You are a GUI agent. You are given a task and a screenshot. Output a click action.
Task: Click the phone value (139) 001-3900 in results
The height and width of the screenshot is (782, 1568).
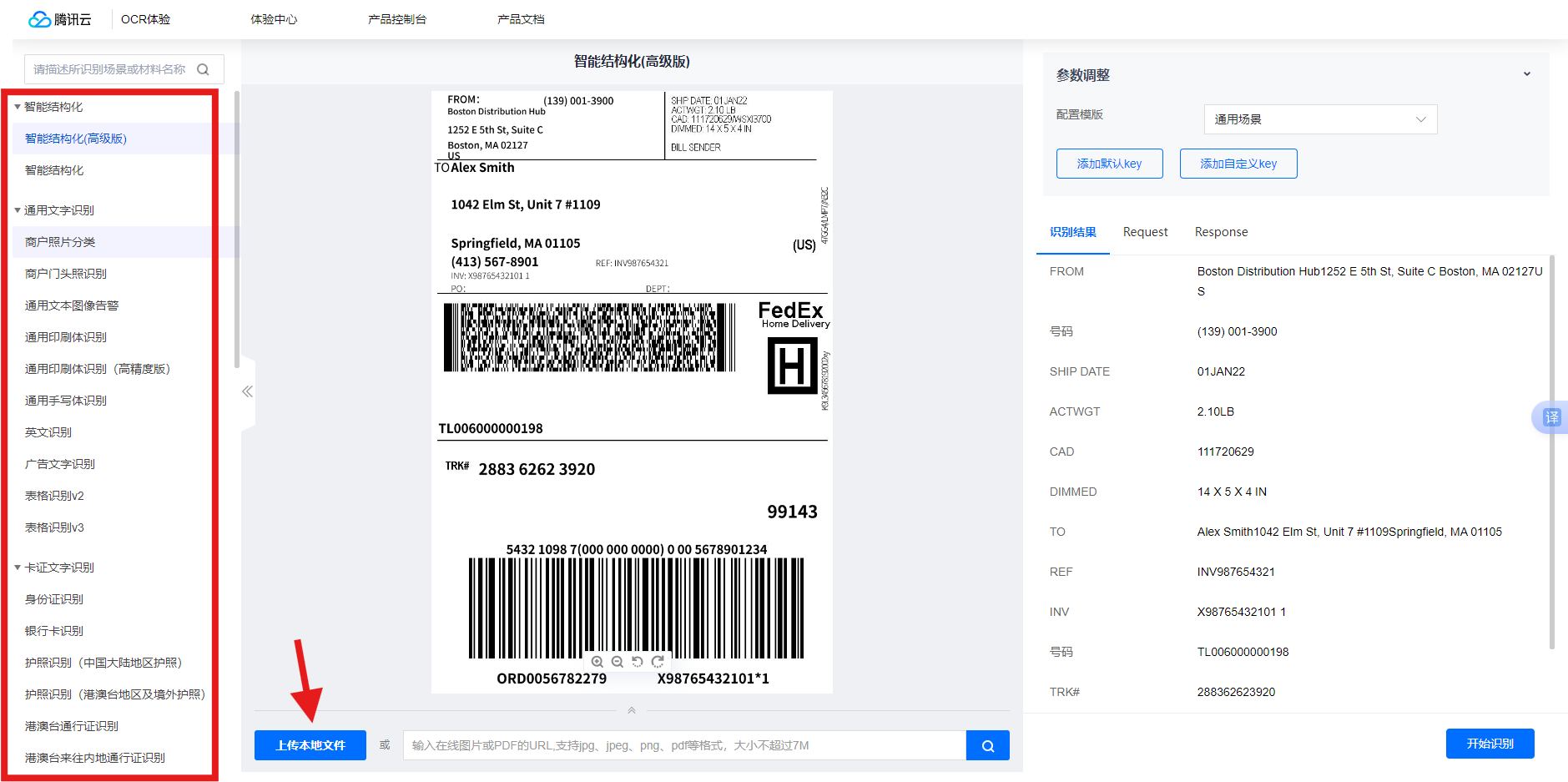tap(1237, 331)
